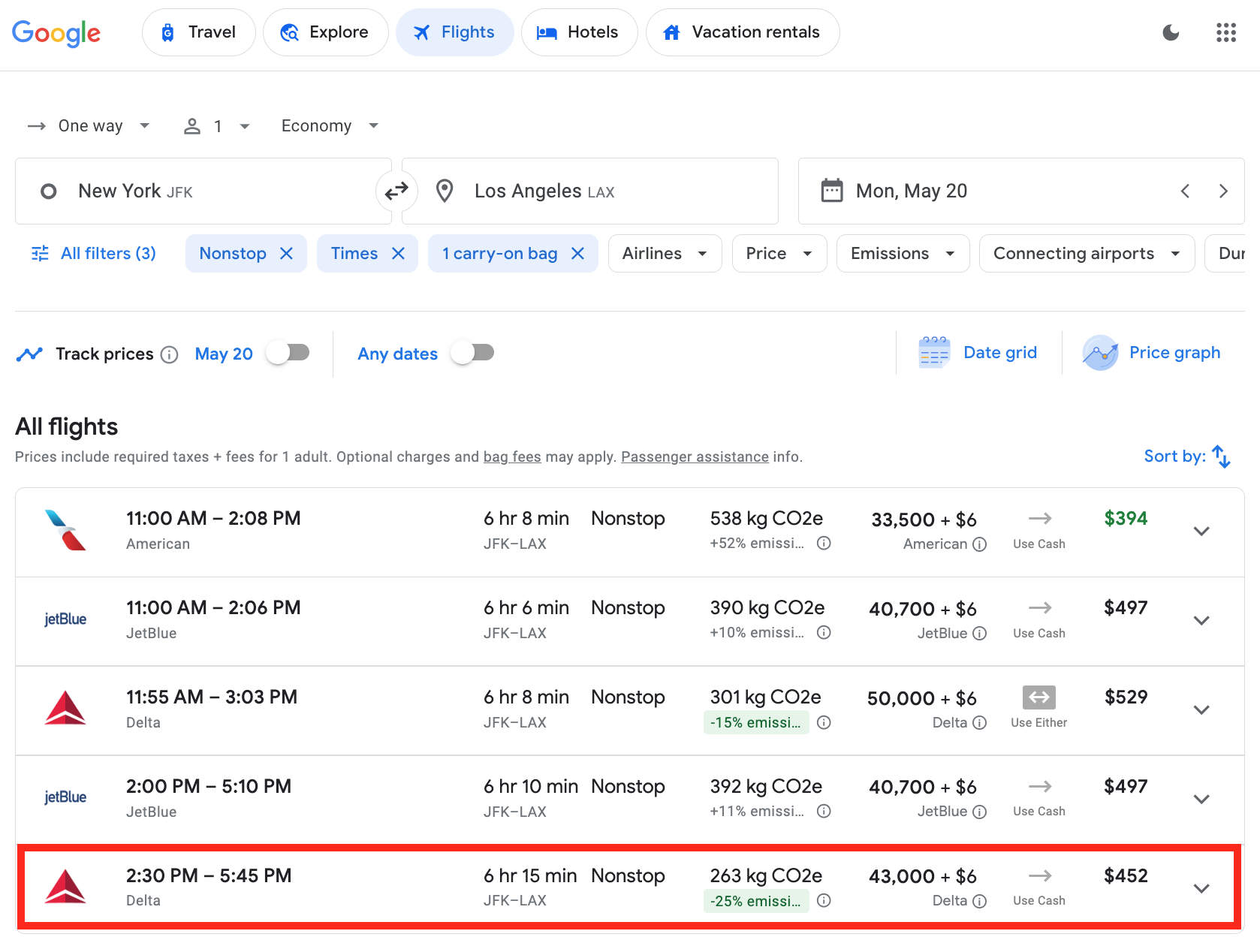Click info icon next to 11:00 AM JetBlue miles
Image resolution: width=1260 pixels, height=952 pixels.
(x=980, y=634)
